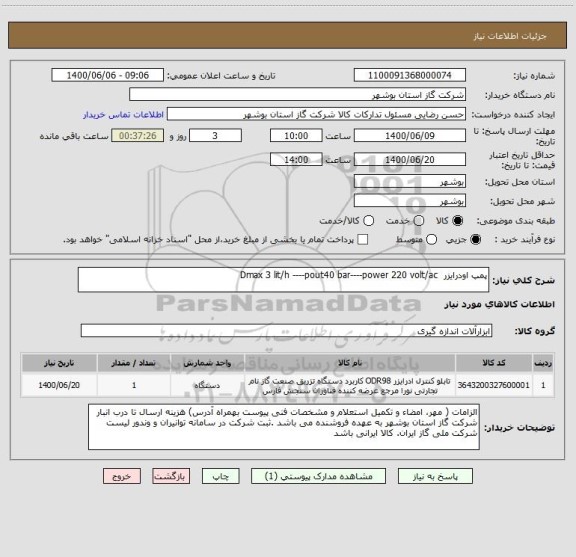Click the need number field 1100091368000074

tap(410, 75)
